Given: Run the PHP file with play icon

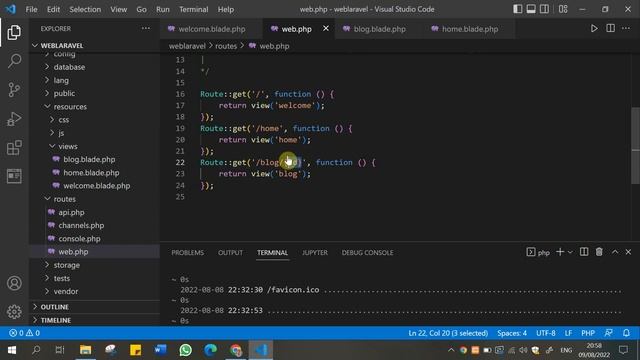Looking at the screenshot, I should coord(594,28).
